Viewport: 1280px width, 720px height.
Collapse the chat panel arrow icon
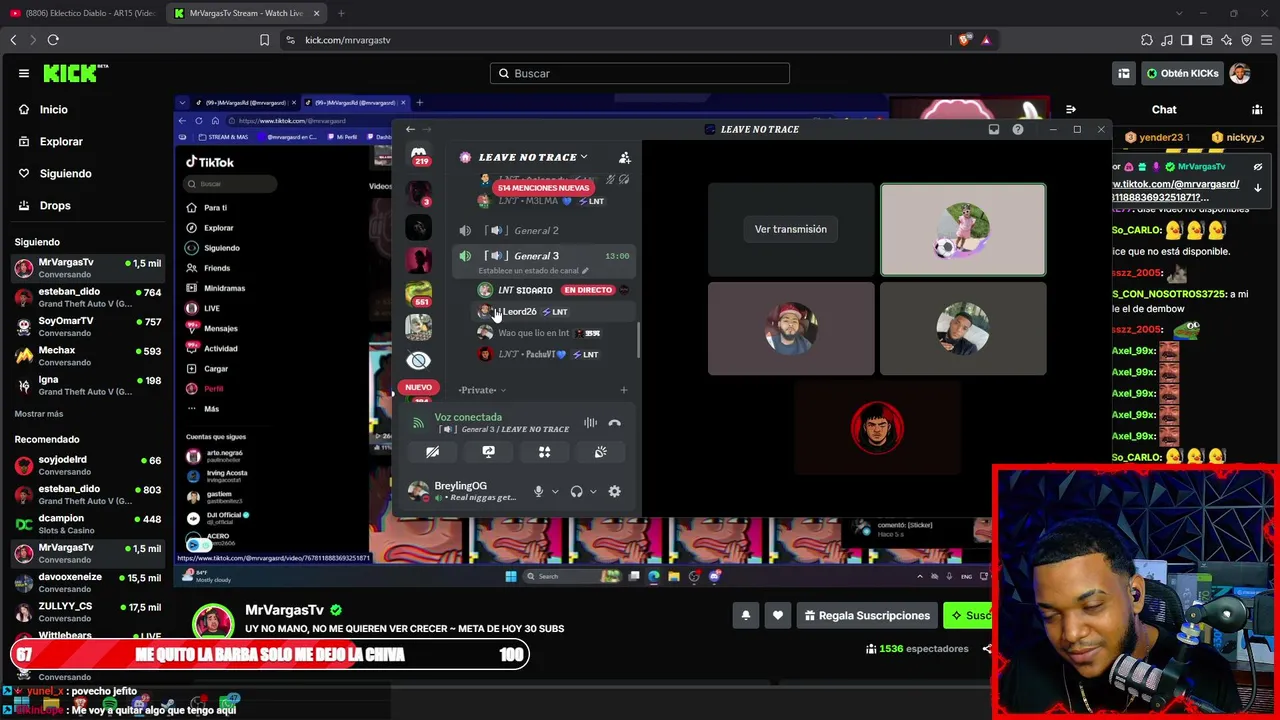pos(1071,109)
